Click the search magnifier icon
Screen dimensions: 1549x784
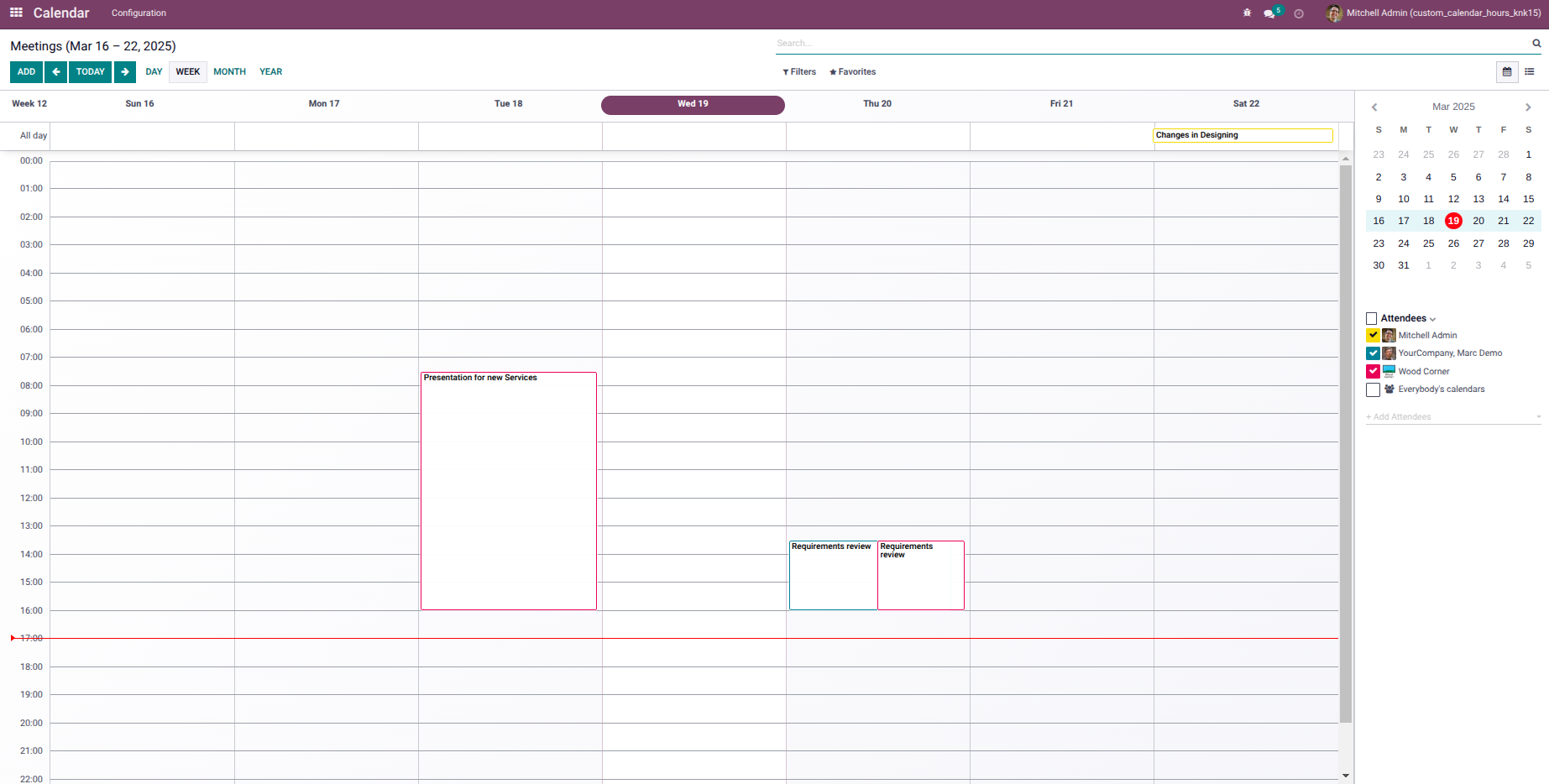(1536, 43)
